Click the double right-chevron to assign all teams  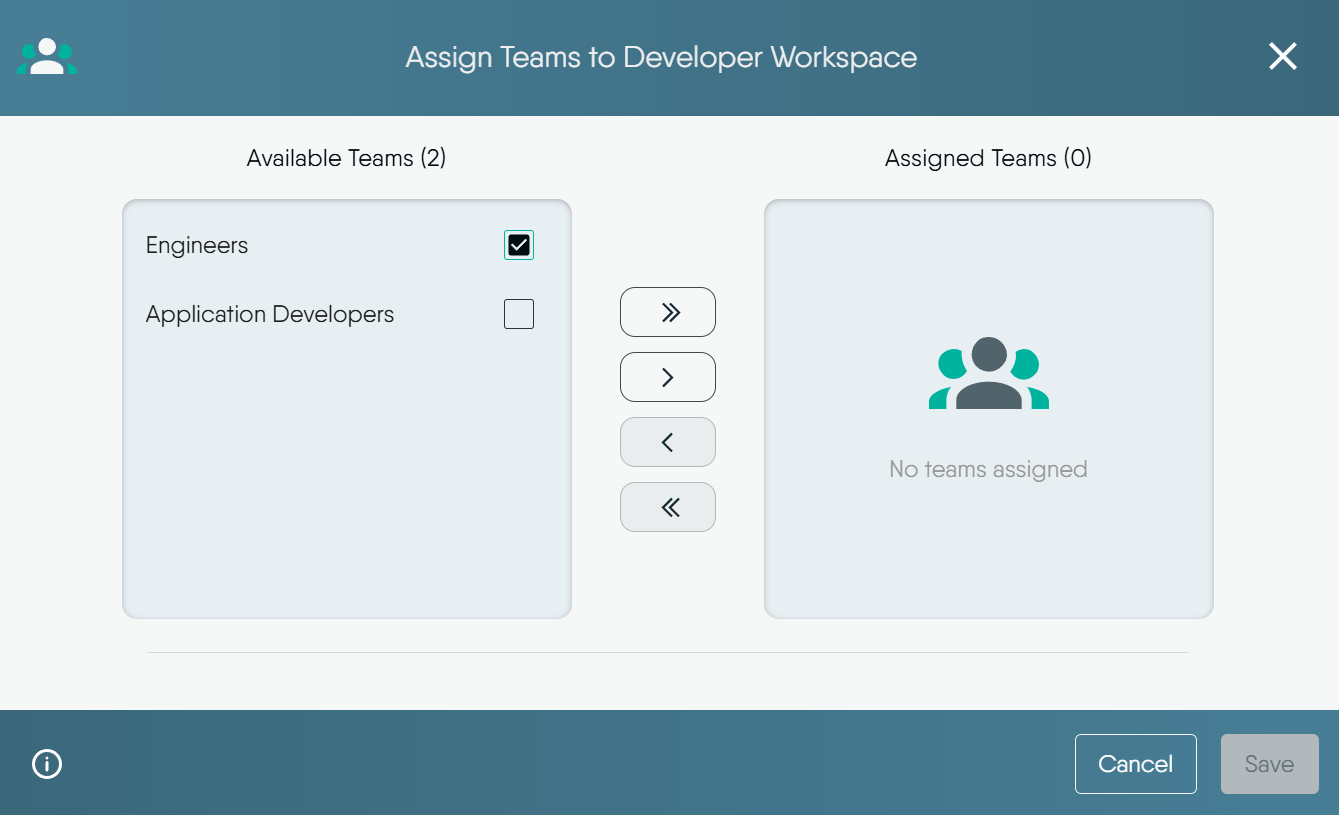pos(667,312)
